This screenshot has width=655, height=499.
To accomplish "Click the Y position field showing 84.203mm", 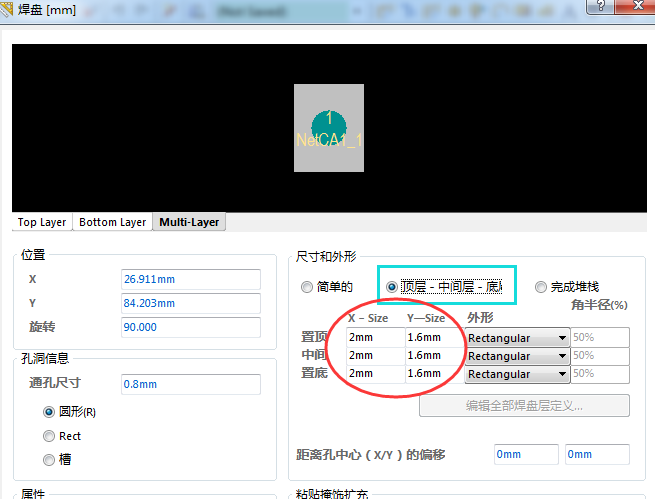I will pos(189,303).
